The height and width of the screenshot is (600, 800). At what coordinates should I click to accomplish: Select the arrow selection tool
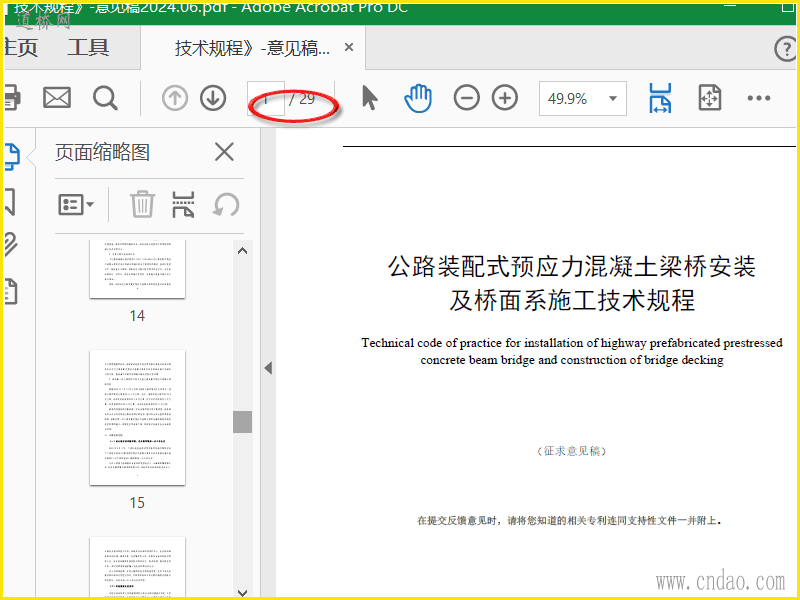coord(369,98)
